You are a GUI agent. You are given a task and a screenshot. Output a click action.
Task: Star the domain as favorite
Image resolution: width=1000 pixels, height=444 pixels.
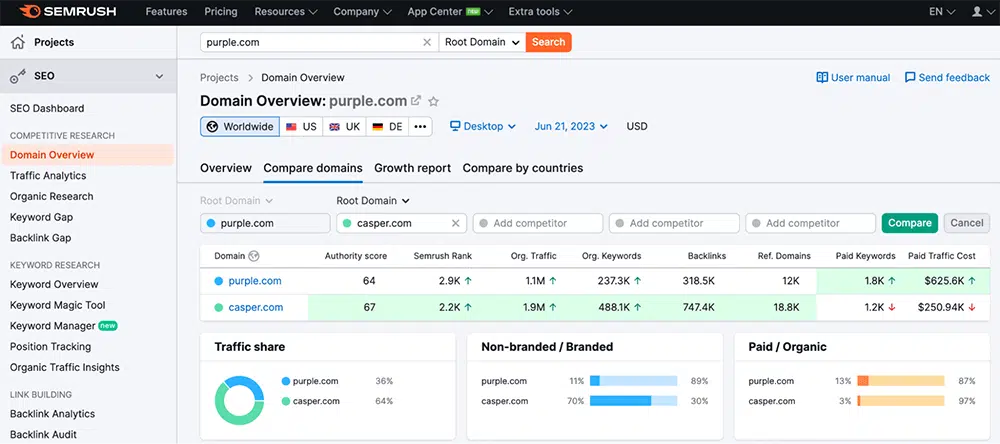click(x=434, y=101)
